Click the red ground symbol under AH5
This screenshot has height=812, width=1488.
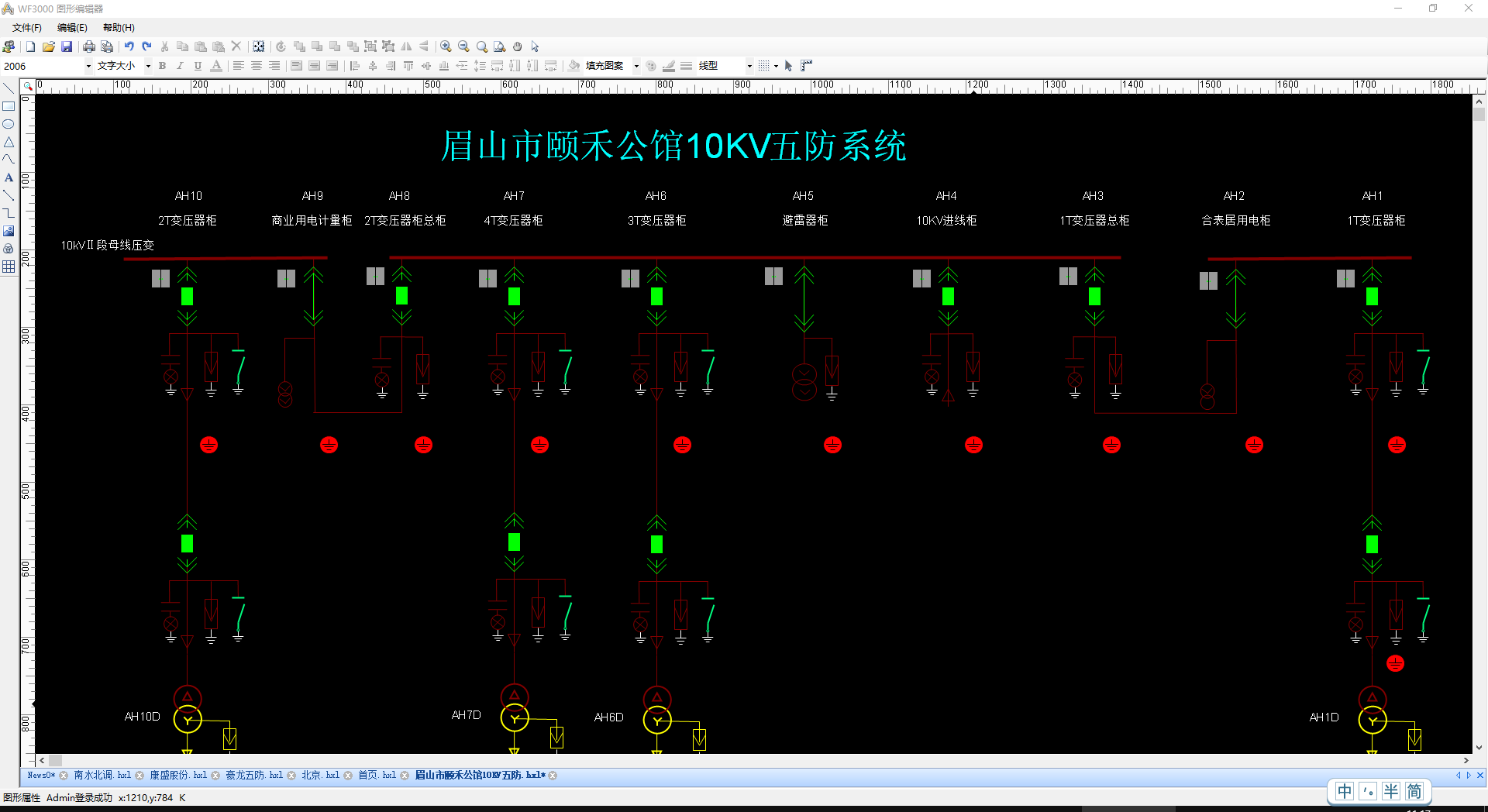click(832, 445)
